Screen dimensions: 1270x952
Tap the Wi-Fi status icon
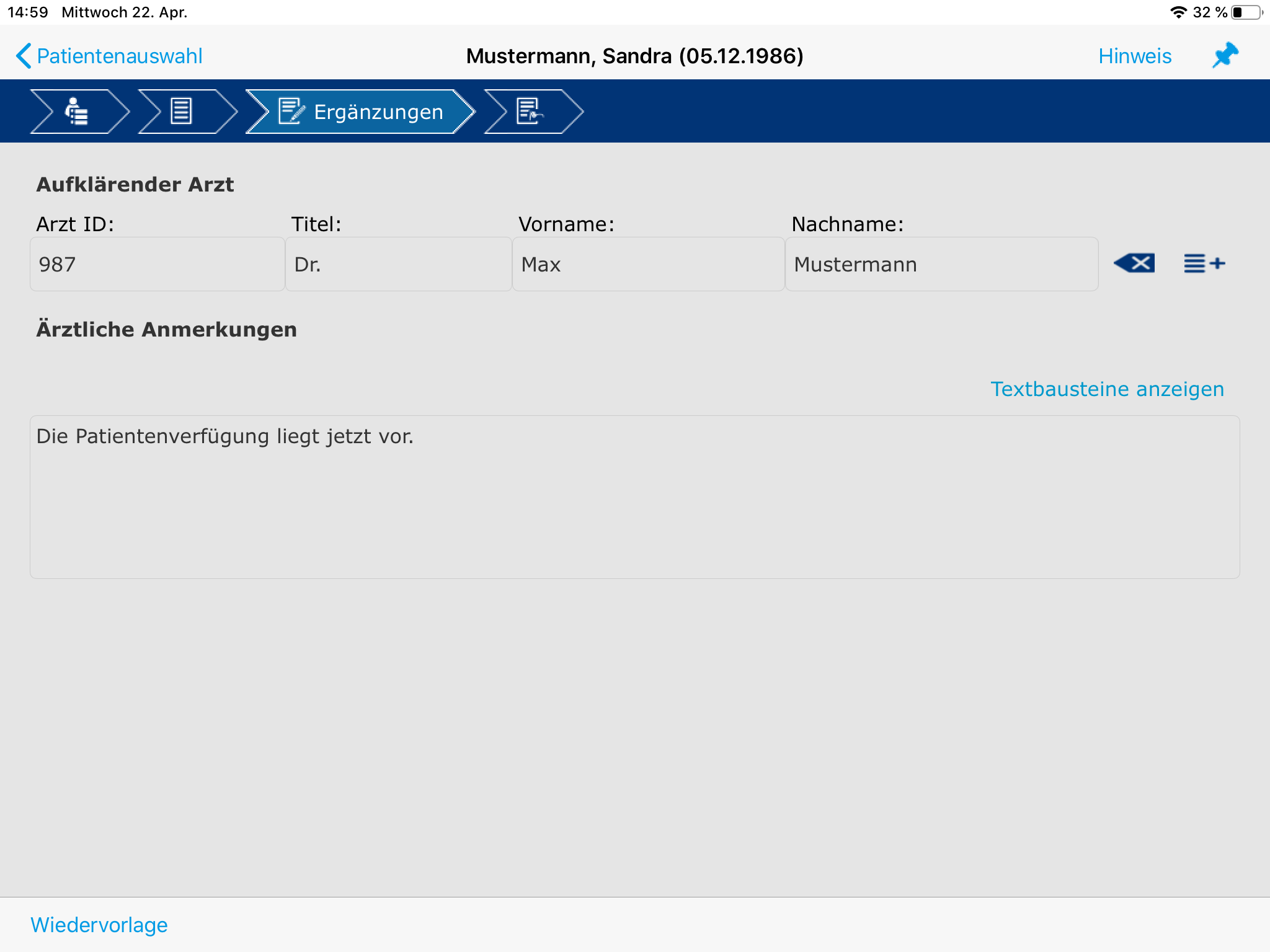1178,12
